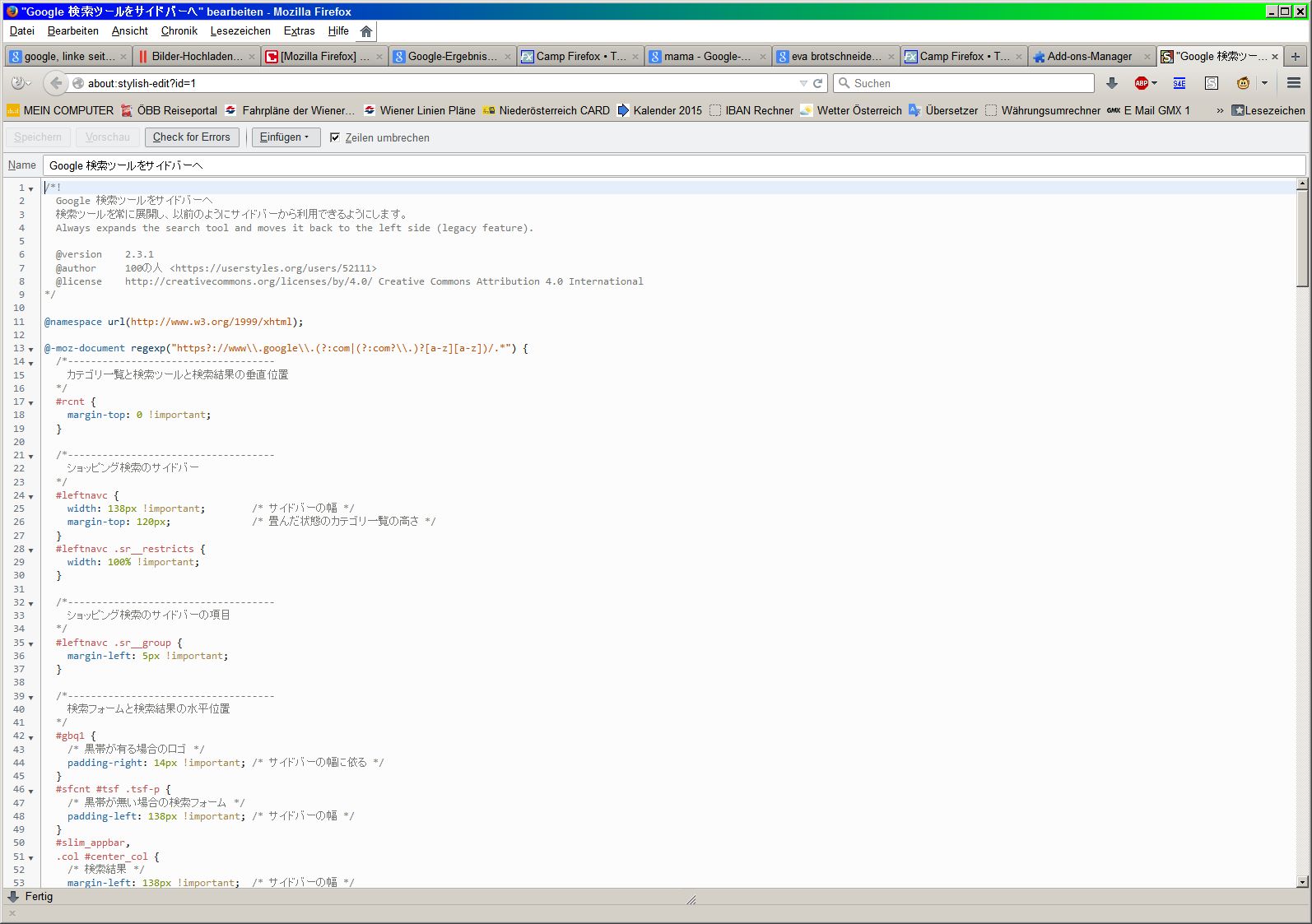Click the Greasemonkey monkey icon

pyautogui.click(x=1243, y=83)
